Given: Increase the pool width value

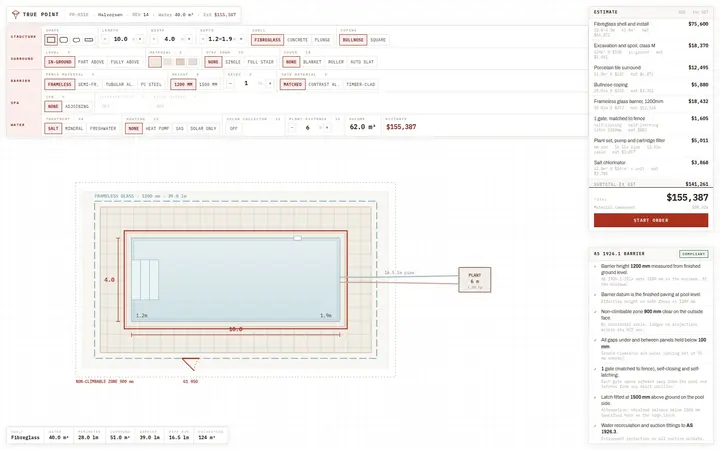Looking at the screenshot, I should 189,39.
